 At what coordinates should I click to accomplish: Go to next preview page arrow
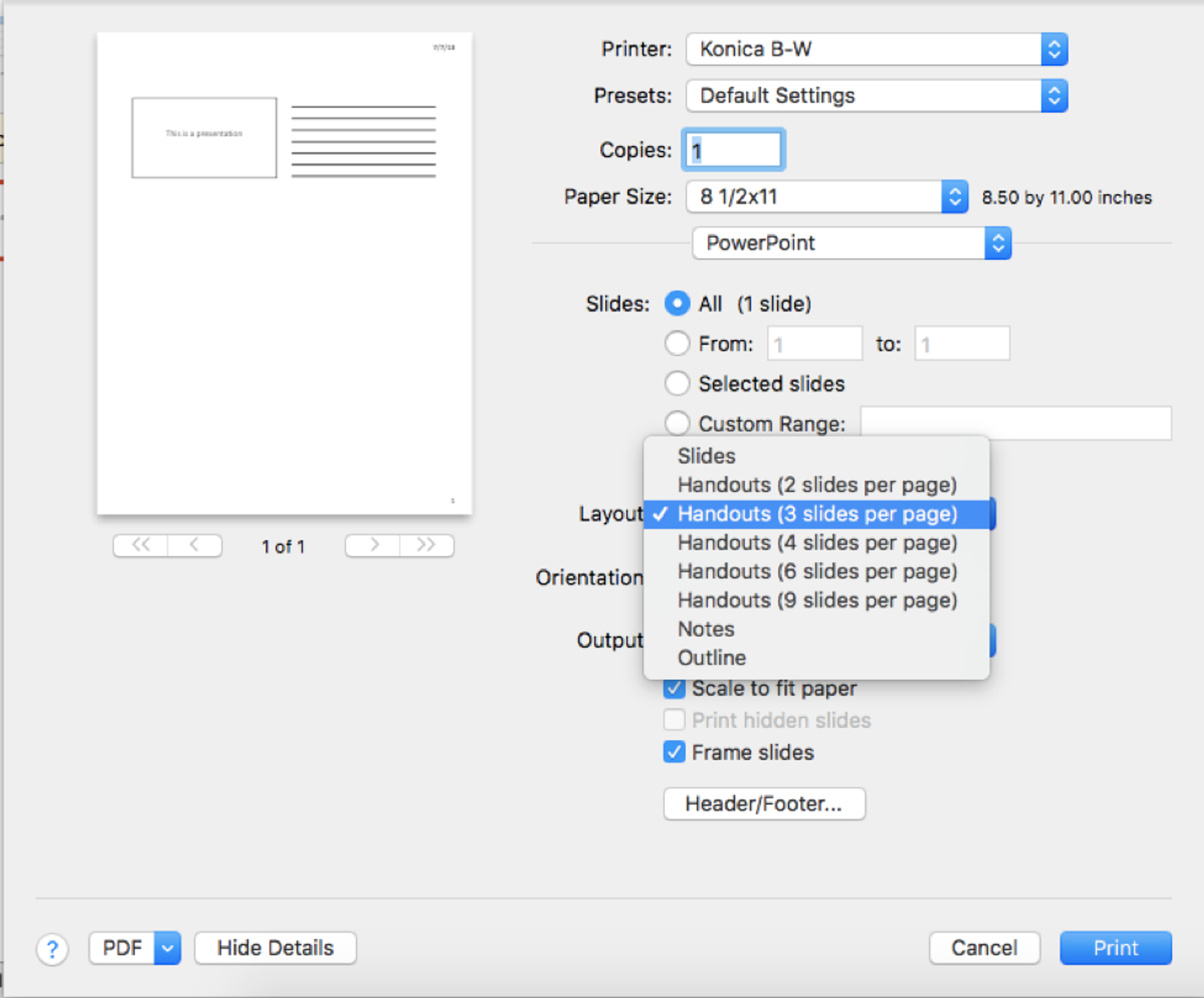click(x=373, y=545)
